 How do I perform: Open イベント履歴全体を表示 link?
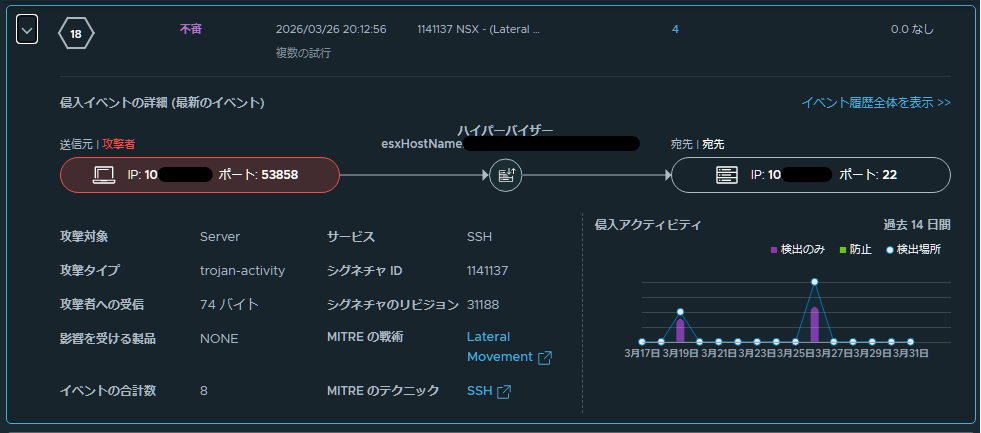(876, 103)
